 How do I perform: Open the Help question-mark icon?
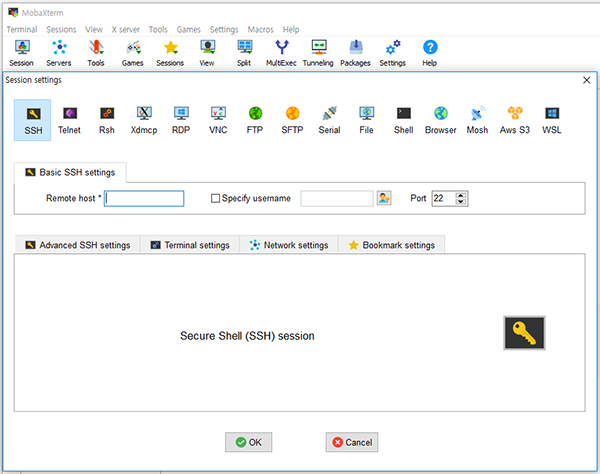430,53
